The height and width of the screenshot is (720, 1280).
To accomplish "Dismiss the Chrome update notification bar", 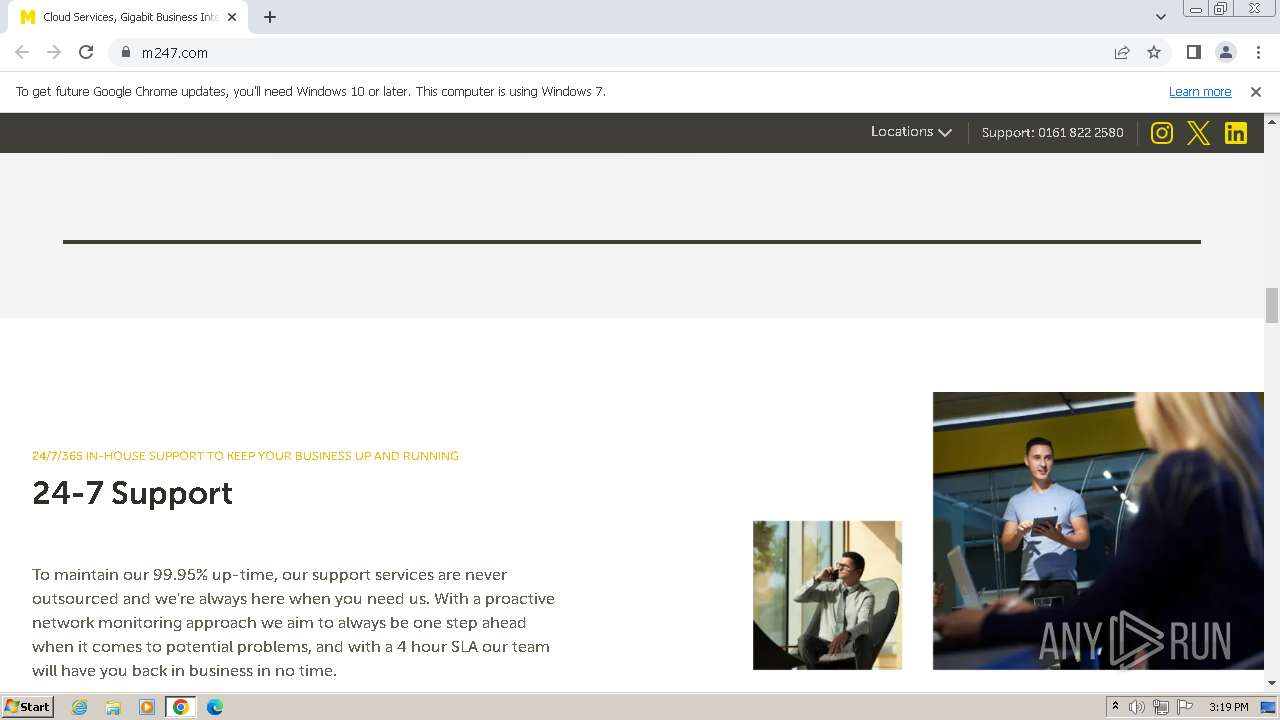I will pos(1256,91).
